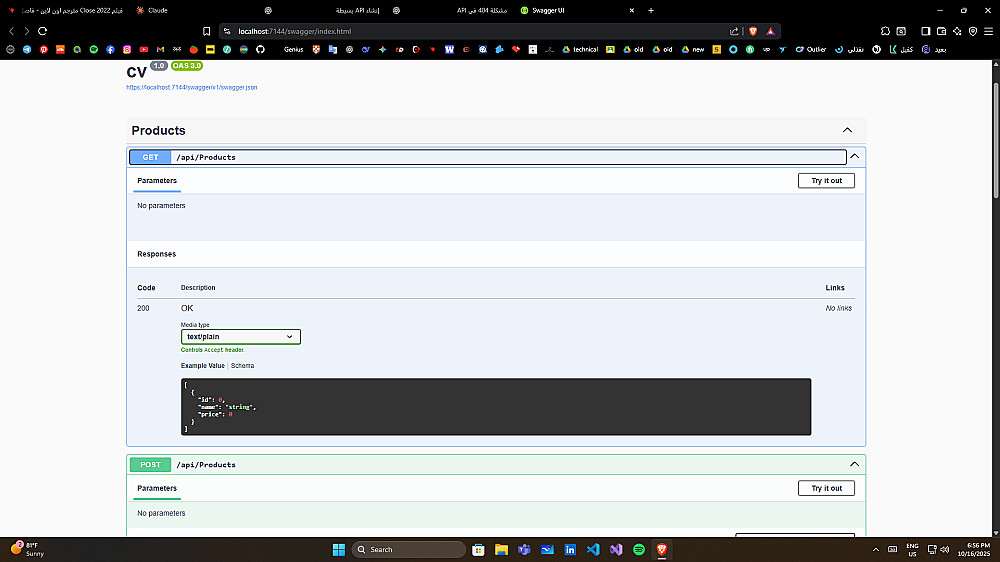Open the Pinterest bookmark
The height and width of the screenshot is (562, 1000).
tap(43, 49)
